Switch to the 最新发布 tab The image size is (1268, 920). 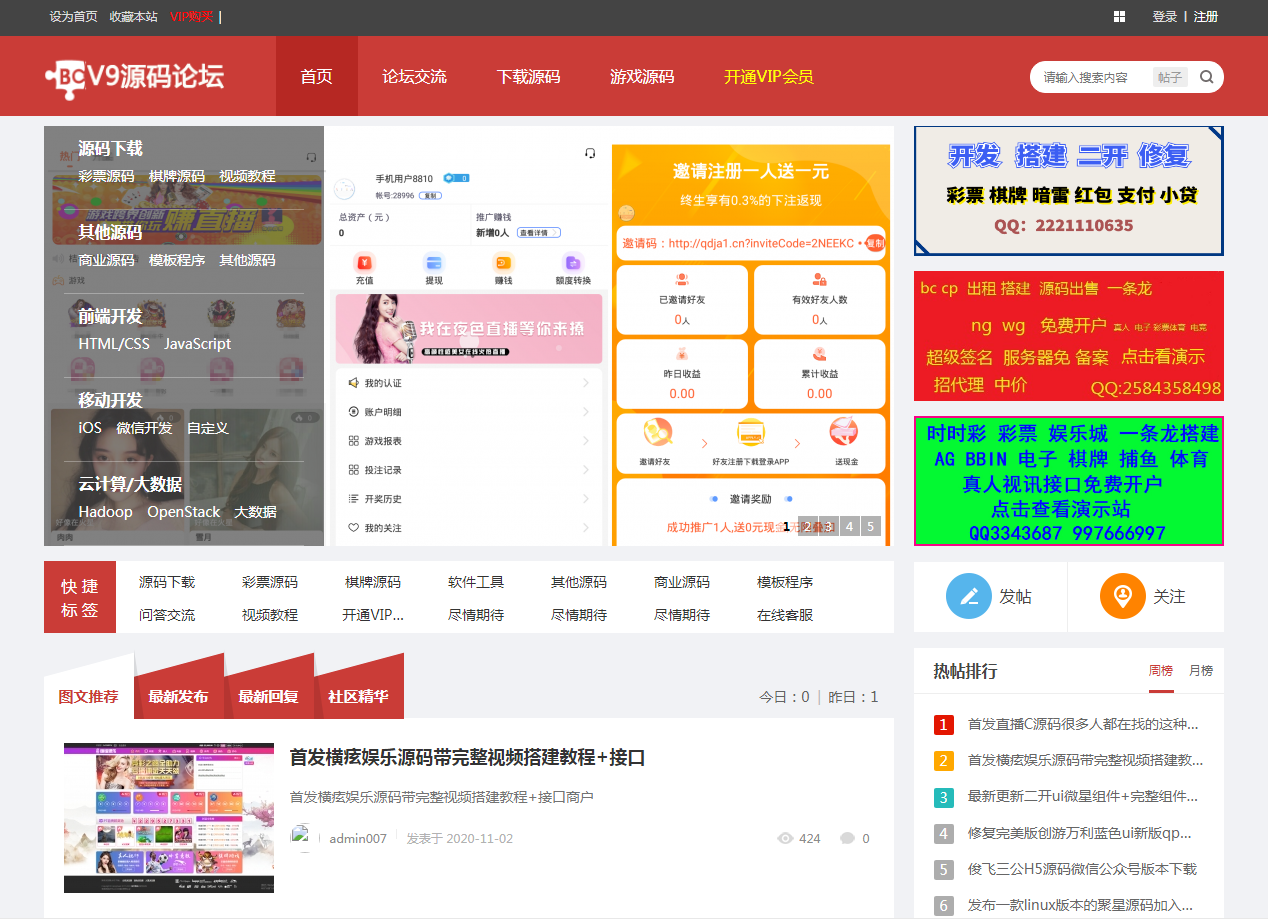pyautogui.click(x=178, y=696)
